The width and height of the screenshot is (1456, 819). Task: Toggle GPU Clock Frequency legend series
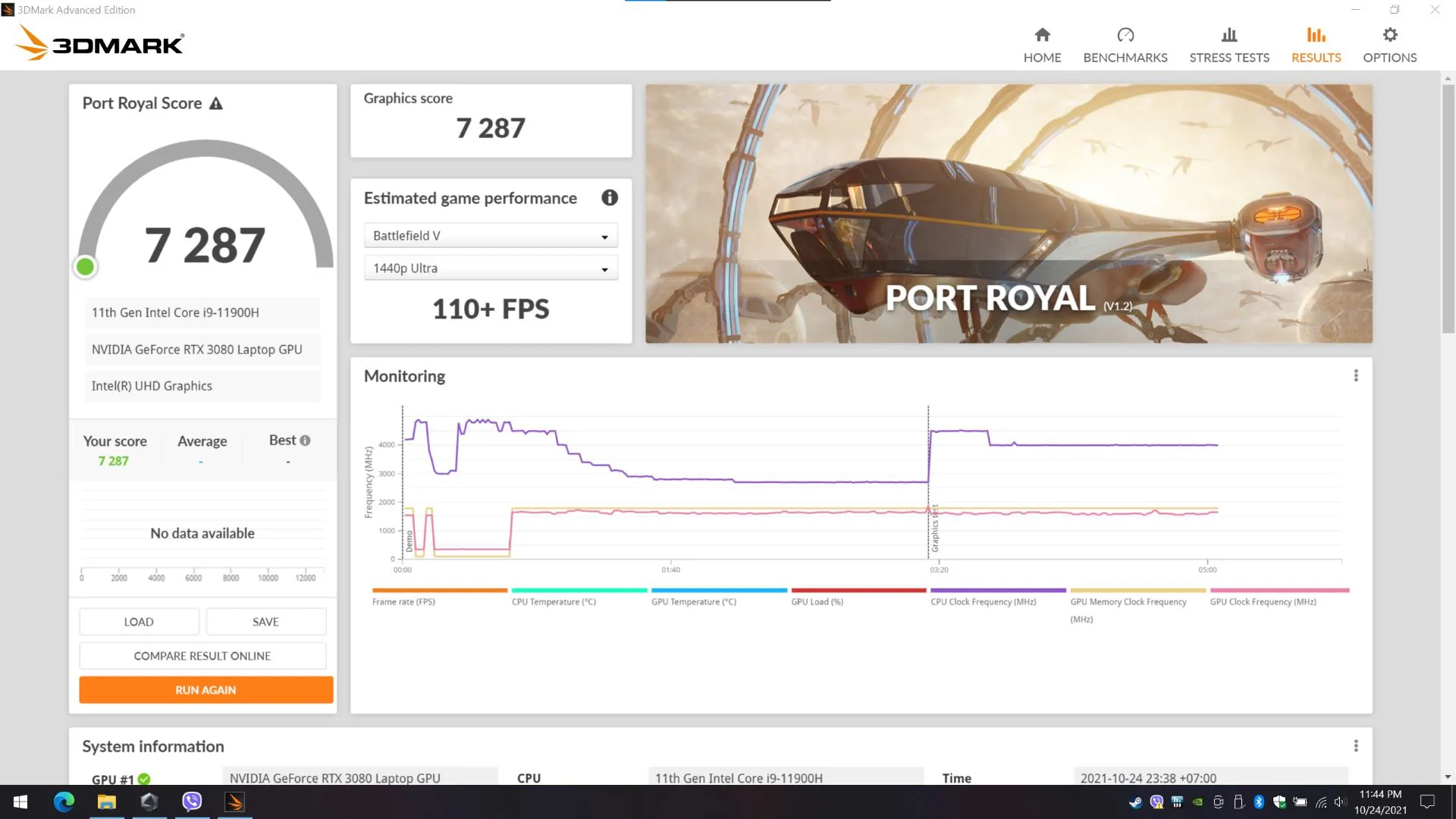pyautogui.click(x=1279, y=597)
